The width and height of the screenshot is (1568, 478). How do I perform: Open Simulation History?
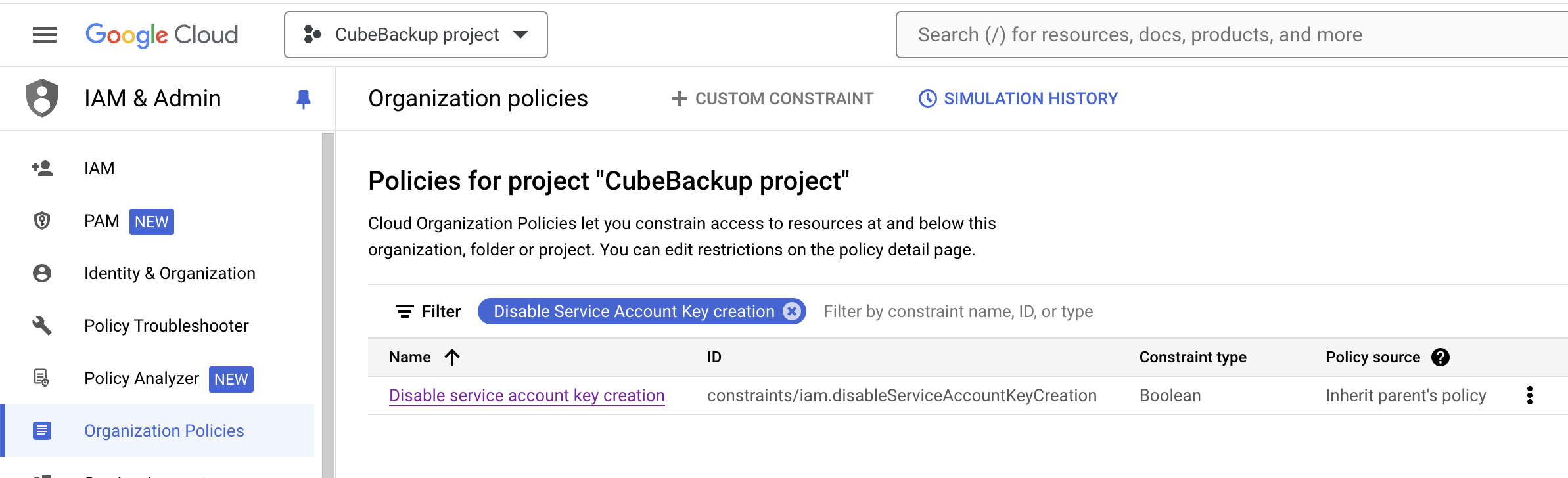tap(1018, 98)
